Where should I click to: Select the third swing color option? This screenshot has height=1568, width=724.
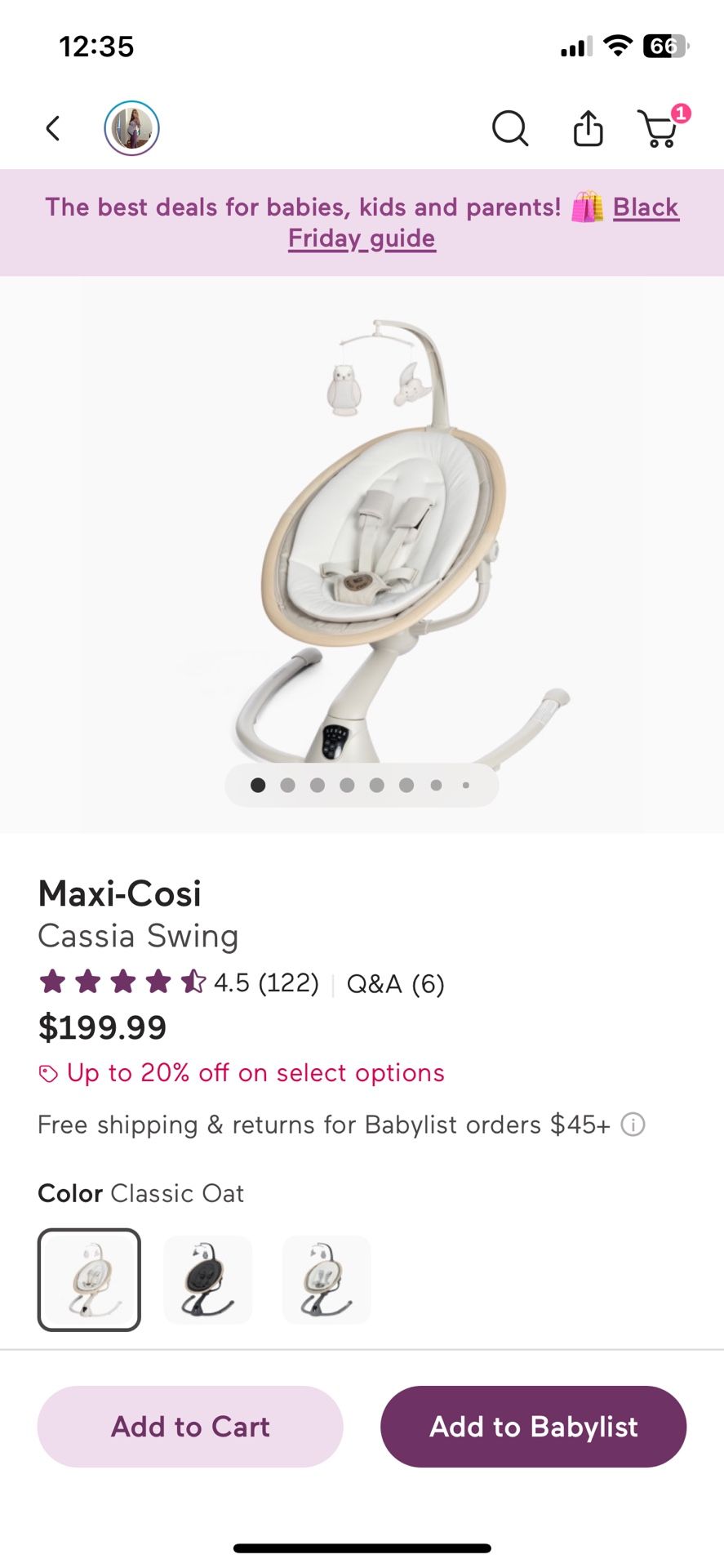tap(326, 1280)
